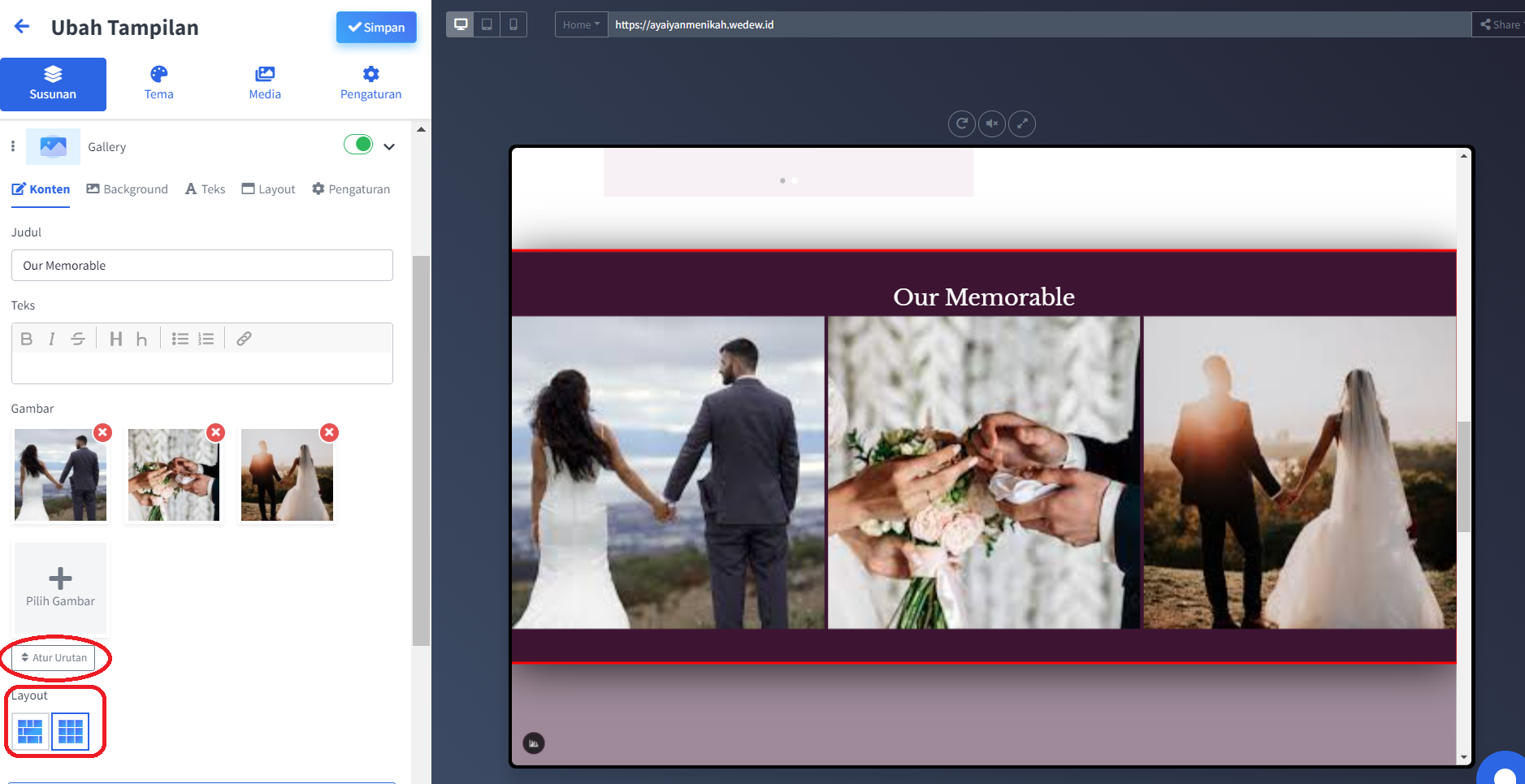This screenshot has width=1525, height=784.
Task: Open the Susunan tab
Action: tap(53, 84)
